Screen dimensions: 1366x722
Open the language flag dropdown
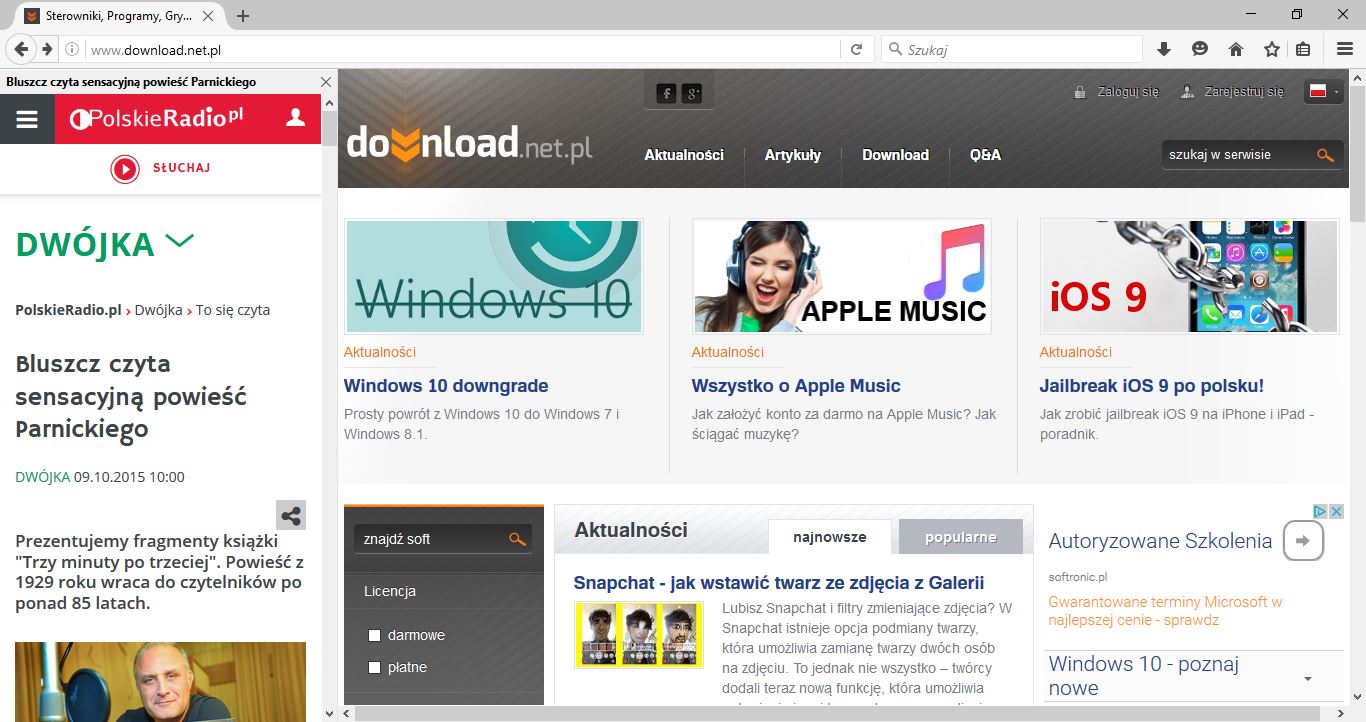tap(1323, 91)
